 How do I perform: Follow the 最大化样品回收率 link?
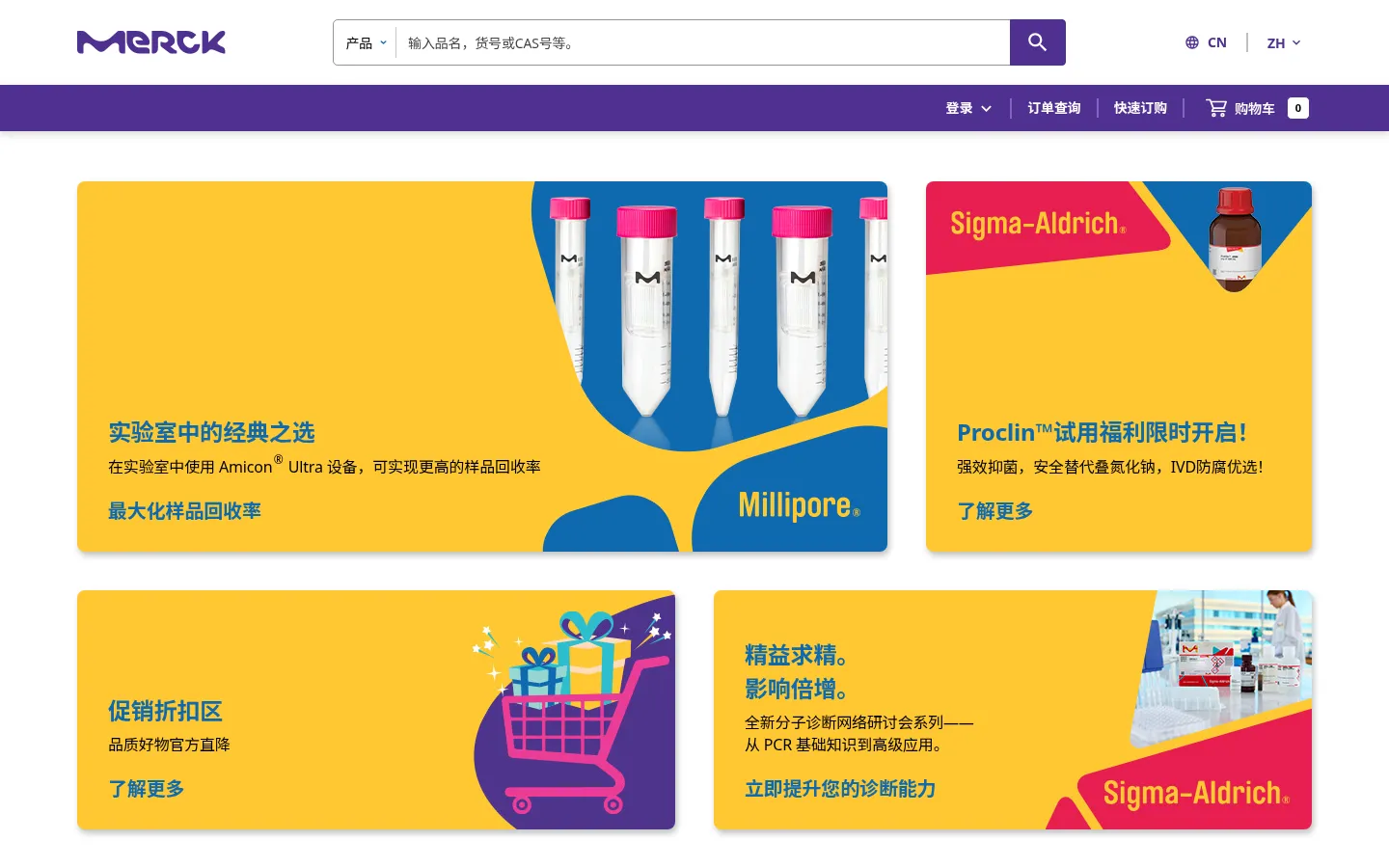[184, 511]
